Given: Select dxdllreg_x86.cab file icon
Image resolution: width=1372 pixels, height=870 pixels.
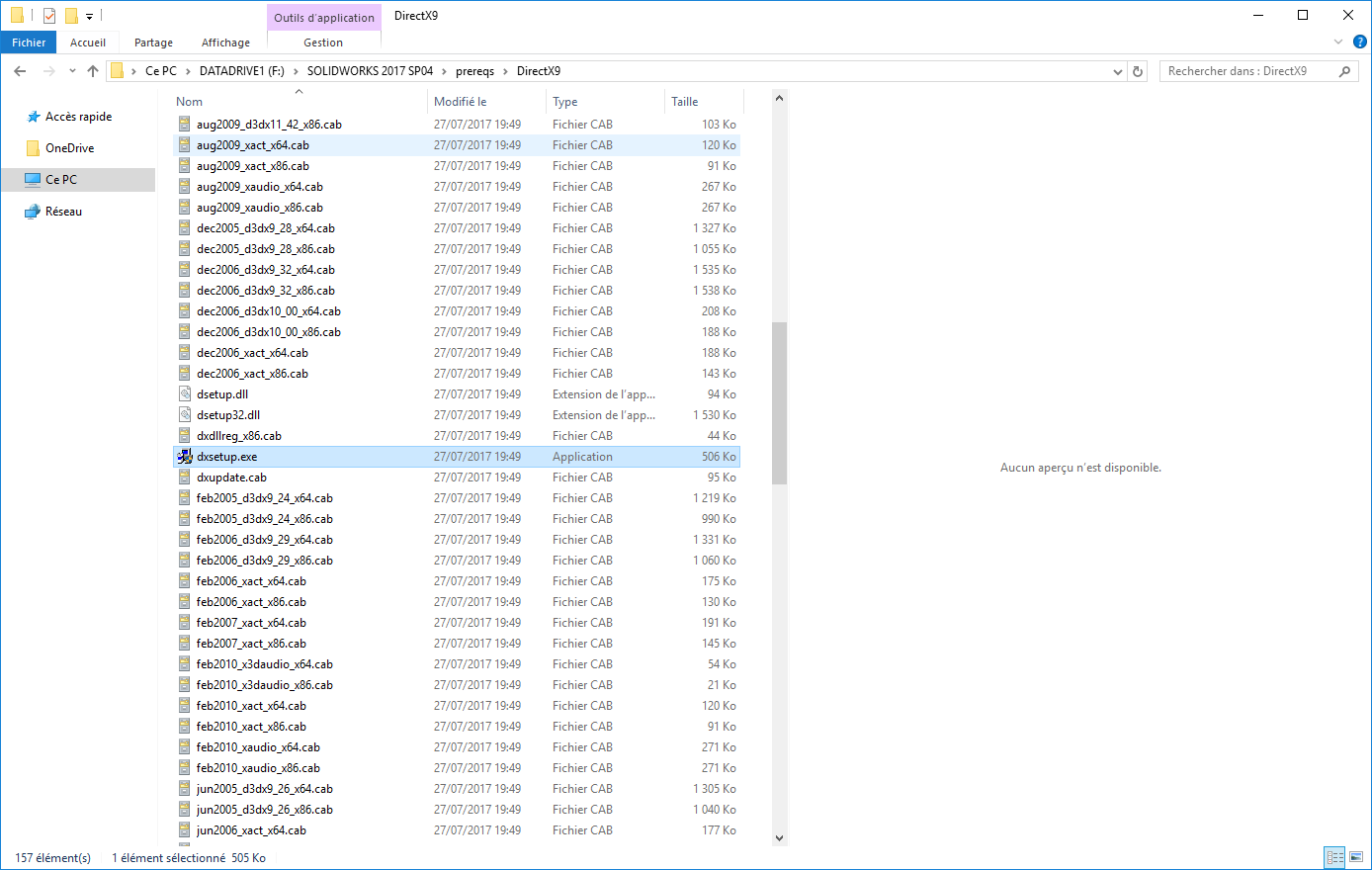Looking at the screenshot, I should (184, 436).
